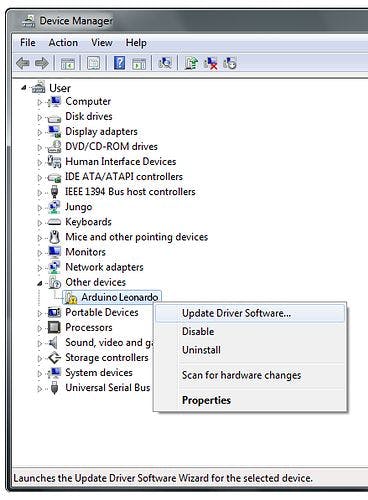
Task: Open the View menu
Action: click(x=102, y=43)
